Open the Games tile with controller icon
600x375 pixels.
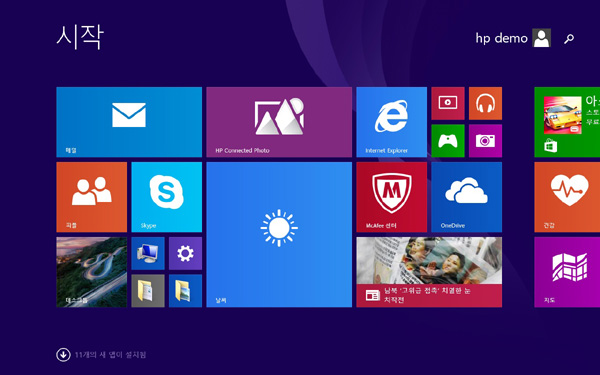[448, 141]
